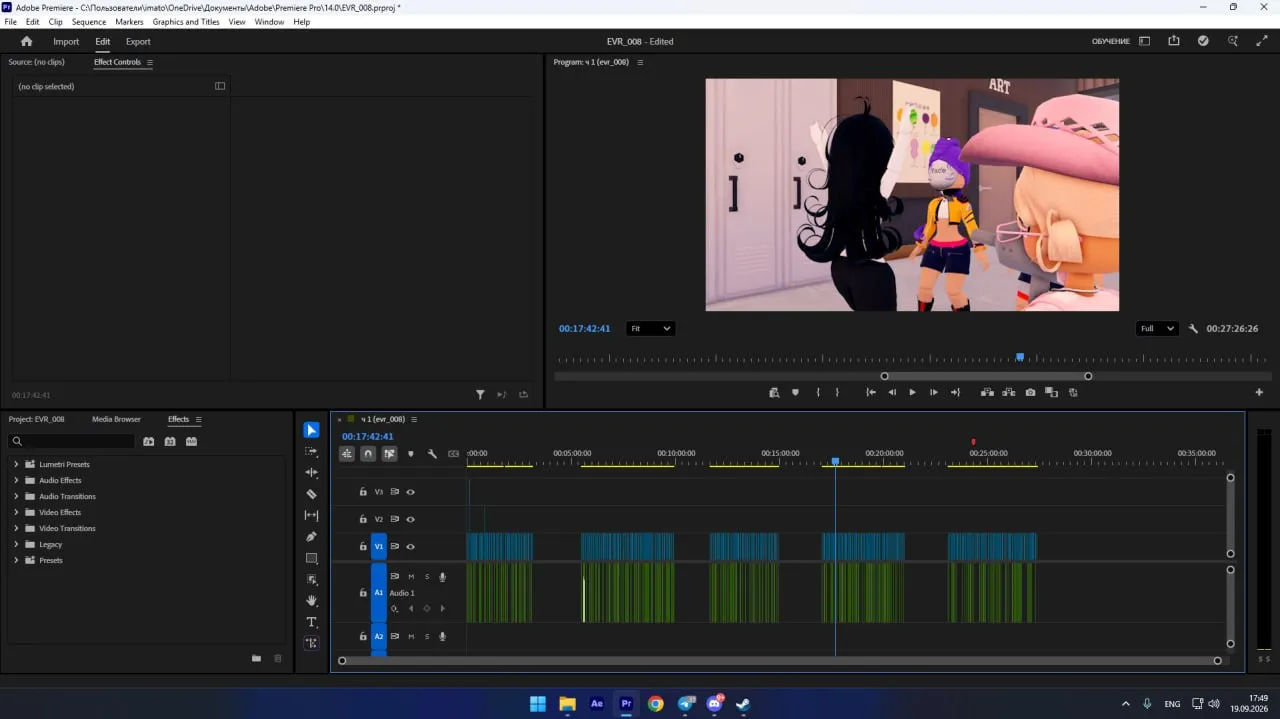
Task: Toggle lock on track V1
Action: coord(363,546)
